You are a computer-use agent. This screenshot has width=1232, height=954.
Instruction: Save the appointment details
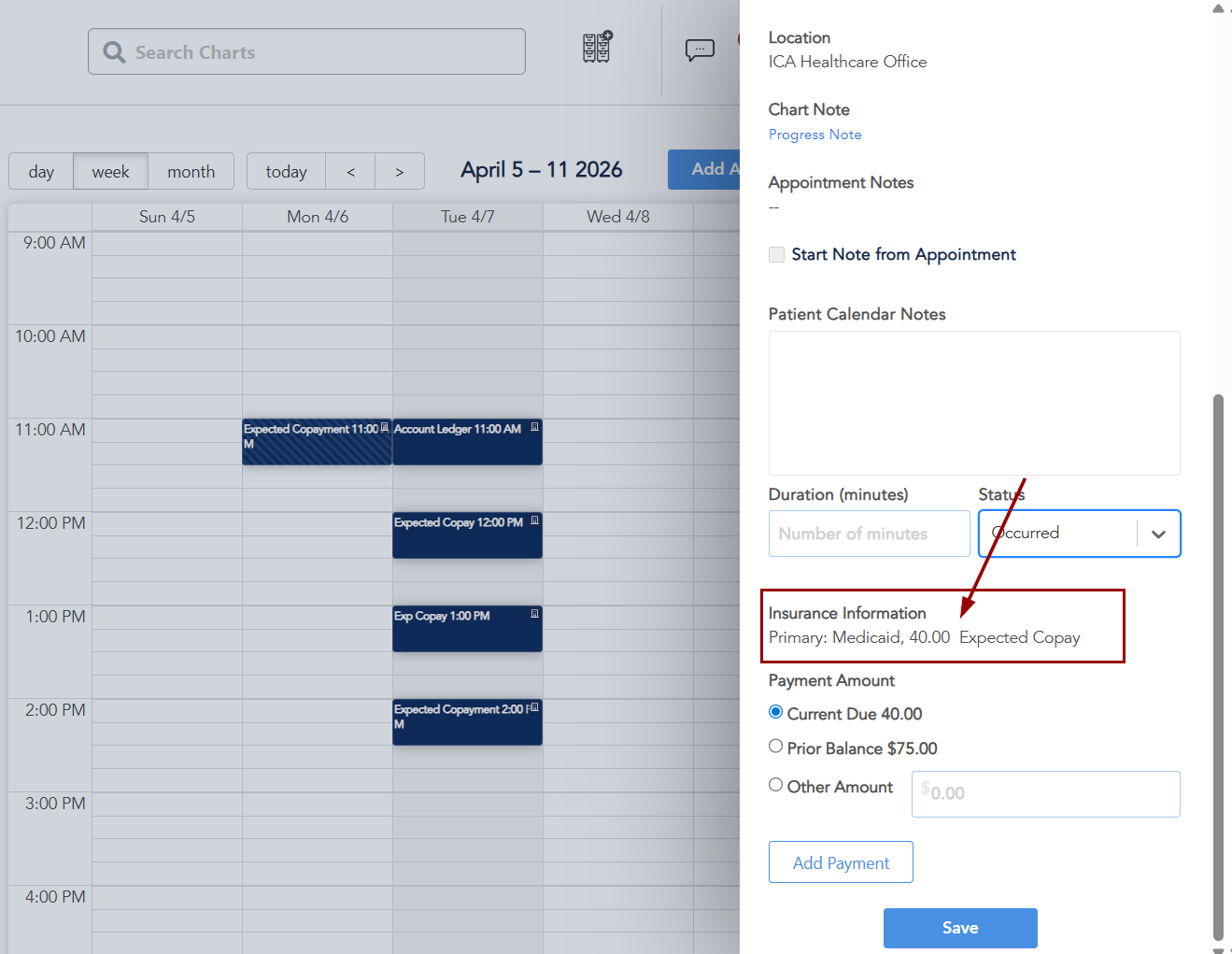960,928
